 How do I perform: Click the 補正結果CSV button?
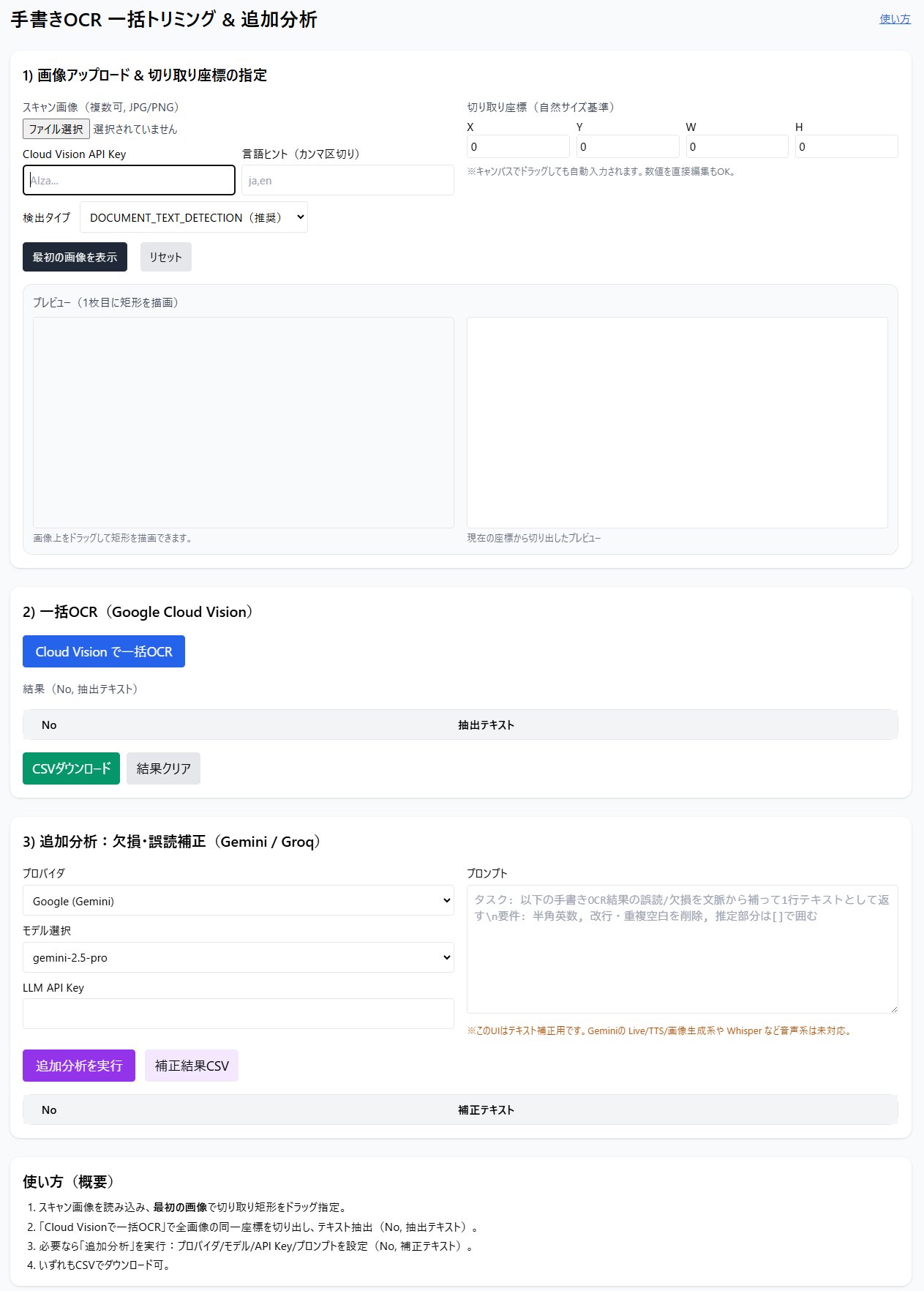(192, 1066)
